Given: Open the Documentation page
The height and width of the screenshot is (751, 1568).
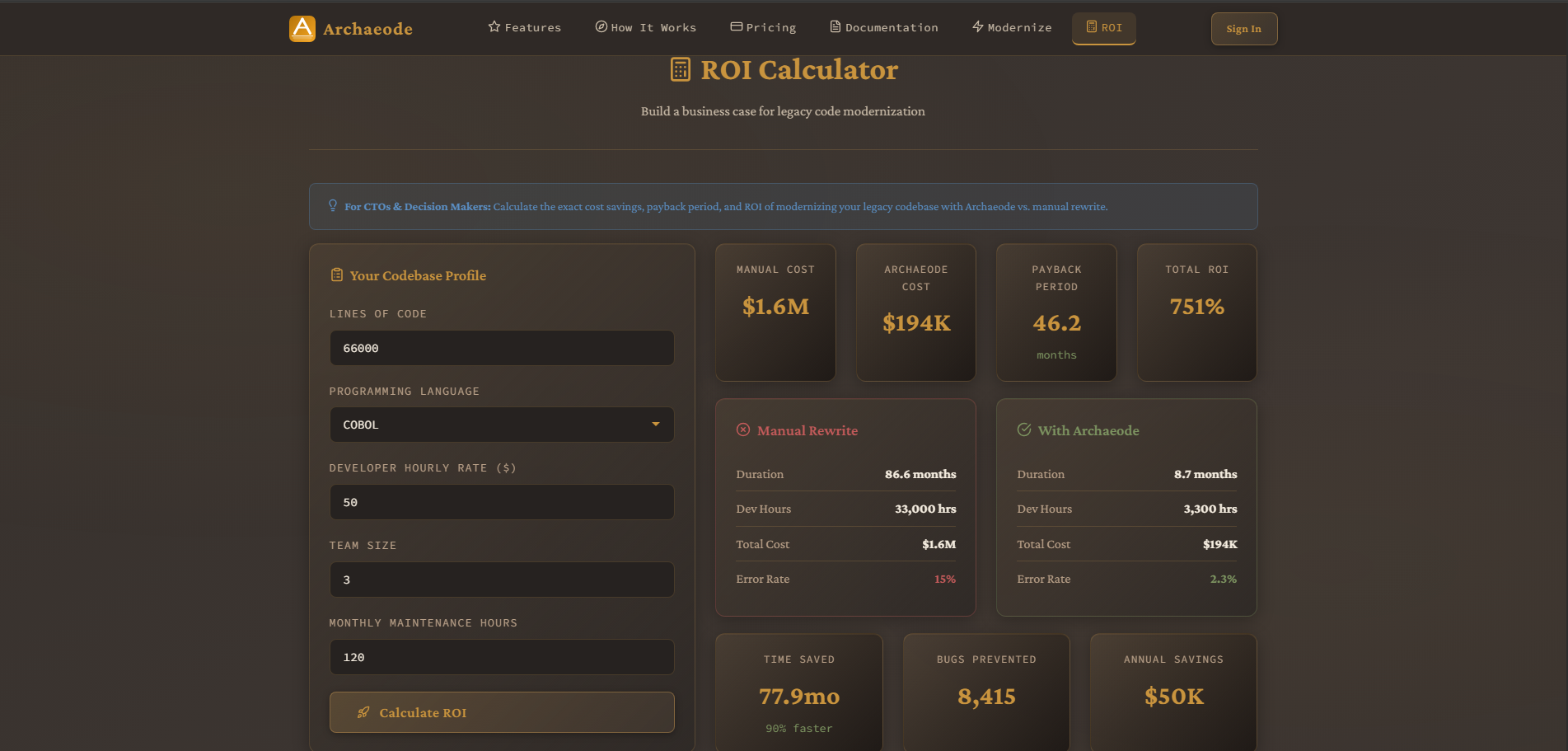Looking at the screenshot, I should click(884, 28).
